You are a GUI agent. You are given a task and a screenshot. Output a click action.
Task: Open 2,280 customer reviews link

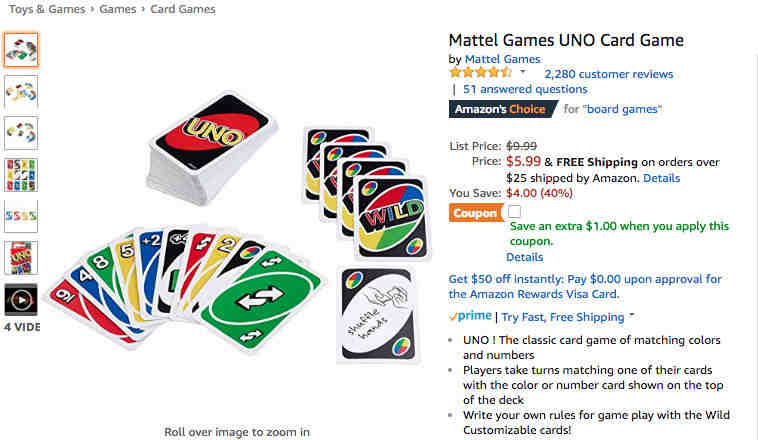click(x=609, y=74)
